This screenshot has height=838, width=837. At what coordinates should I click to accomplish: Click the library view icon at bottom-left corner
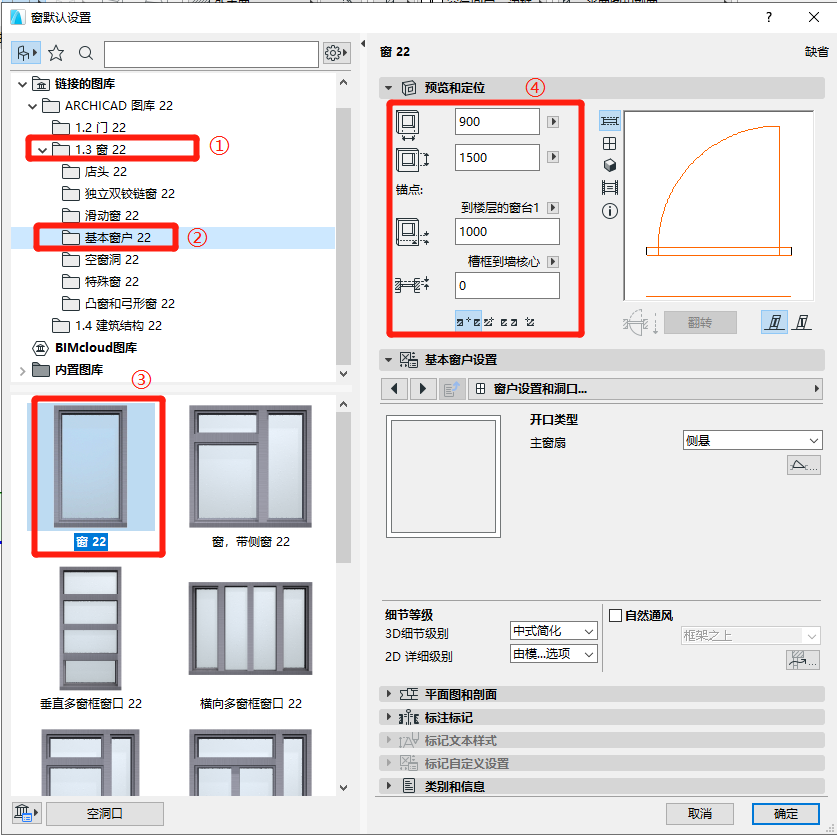[x=23, y=813]
